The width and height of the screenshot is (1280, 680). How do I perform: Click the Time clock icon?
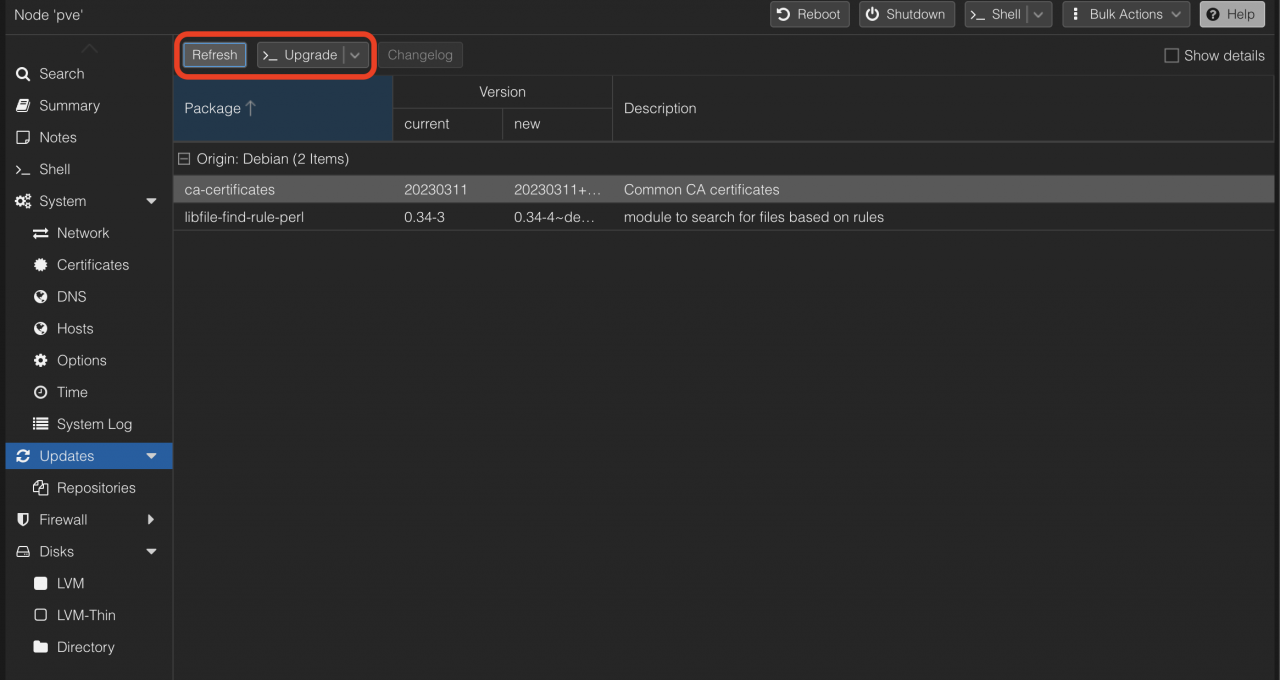(41, 393)
